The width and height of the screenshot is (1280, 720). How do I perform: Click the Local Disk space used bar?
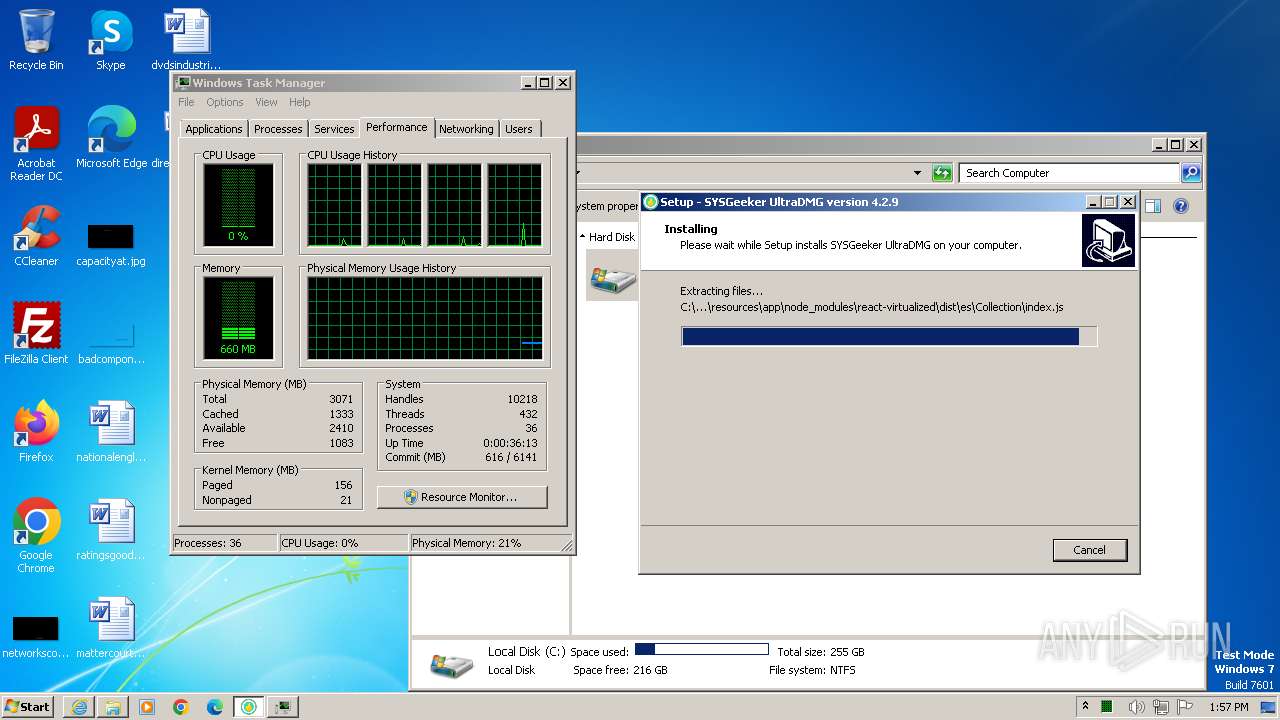click(701, 650)
